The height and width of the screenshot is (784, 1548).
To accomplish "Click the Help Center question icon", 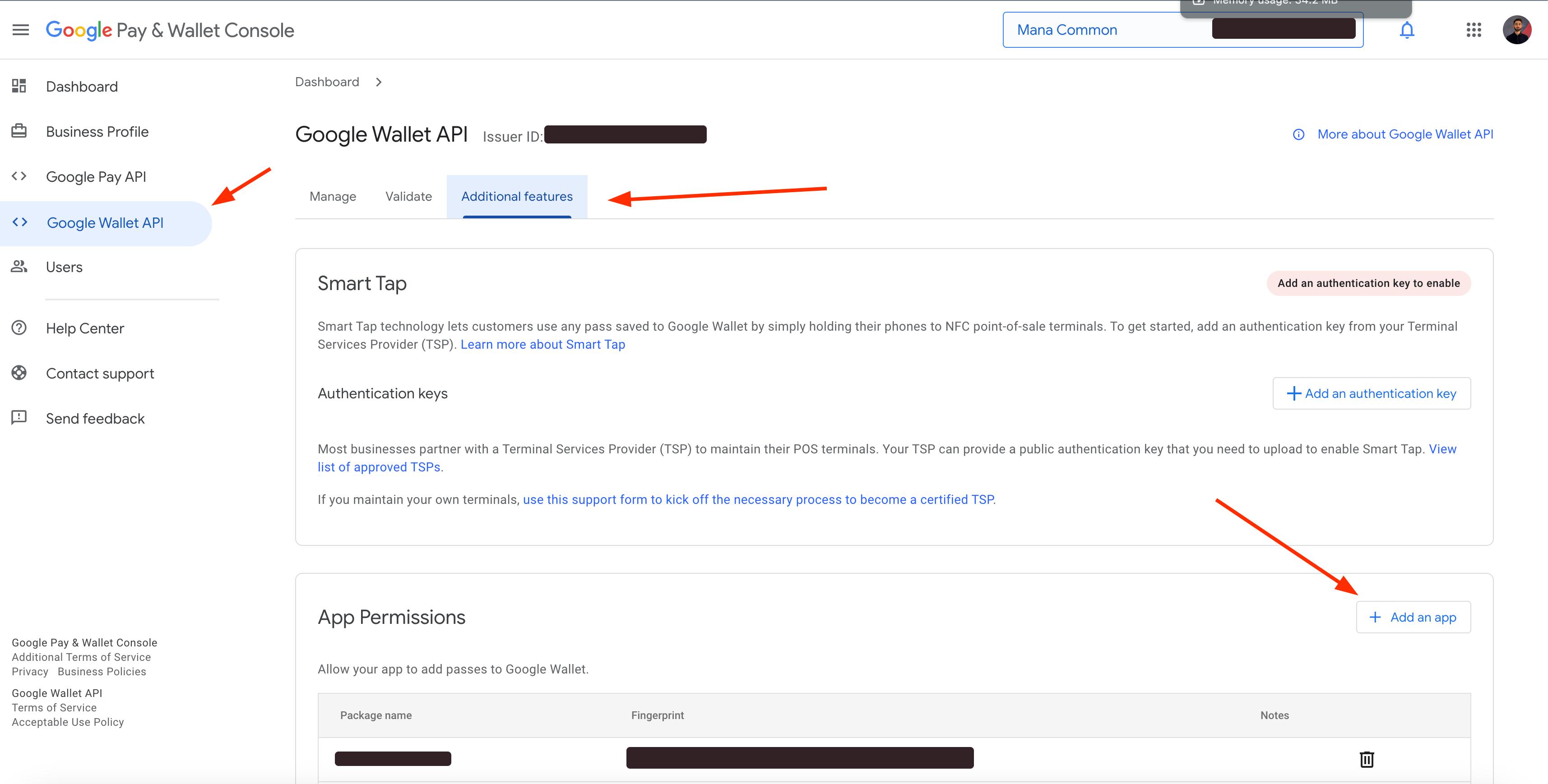I will pyautogui.click(x=19, y=328).
